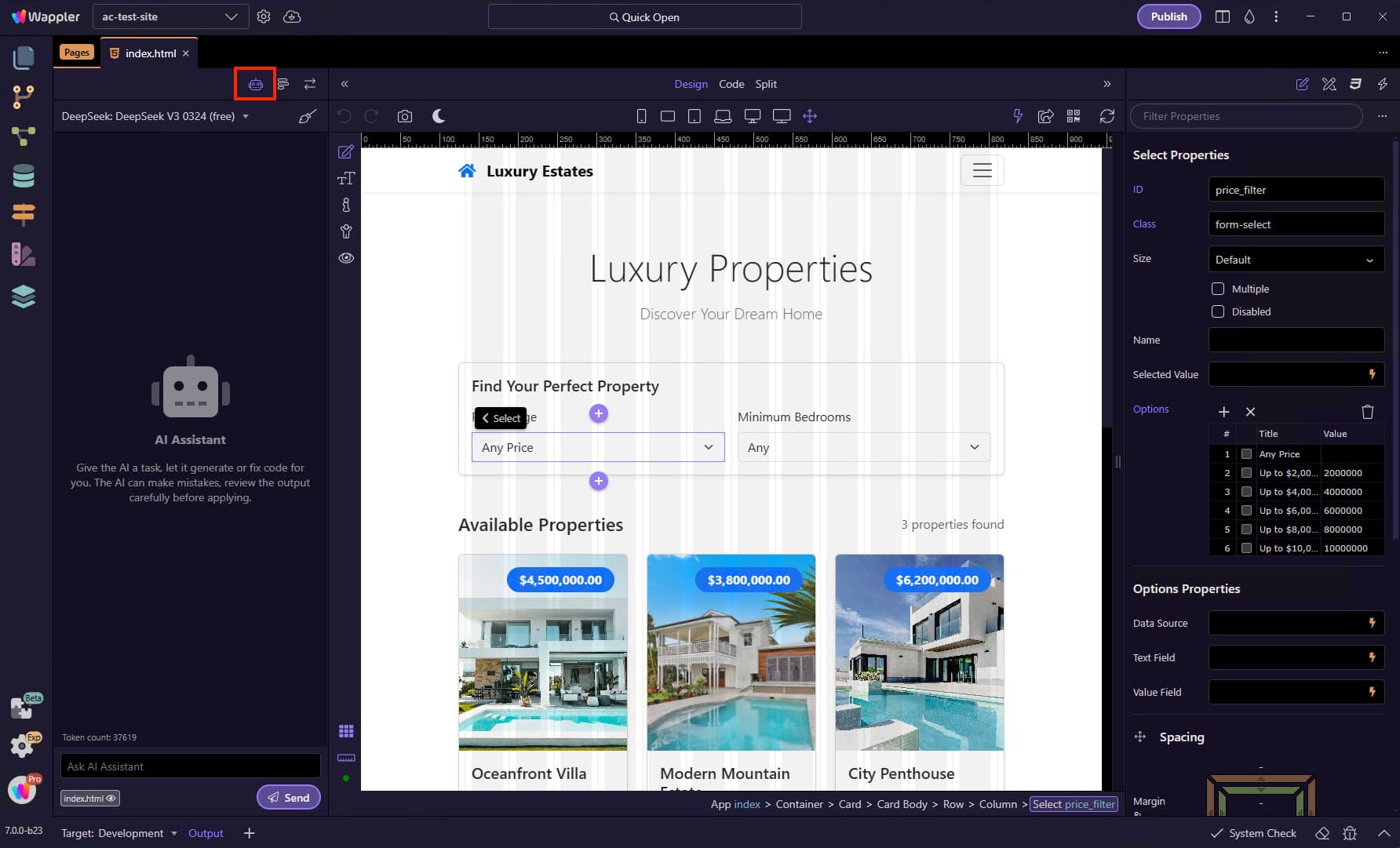1400x848 pixels.
Task: Send the AI Assistant message
Action: (288, 797)
